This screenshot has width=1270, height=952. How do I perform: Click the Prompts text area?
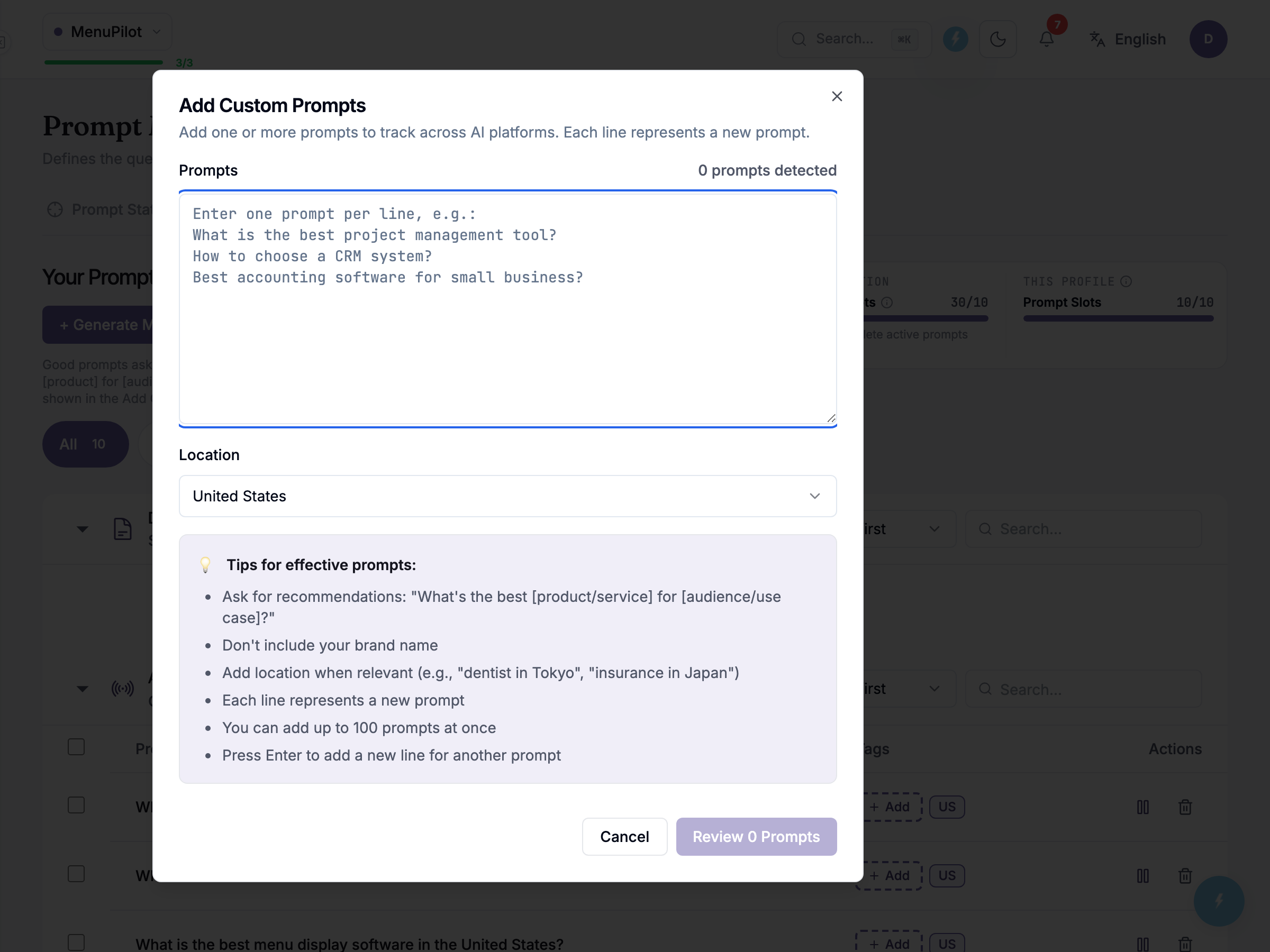(x=507, y=309)
